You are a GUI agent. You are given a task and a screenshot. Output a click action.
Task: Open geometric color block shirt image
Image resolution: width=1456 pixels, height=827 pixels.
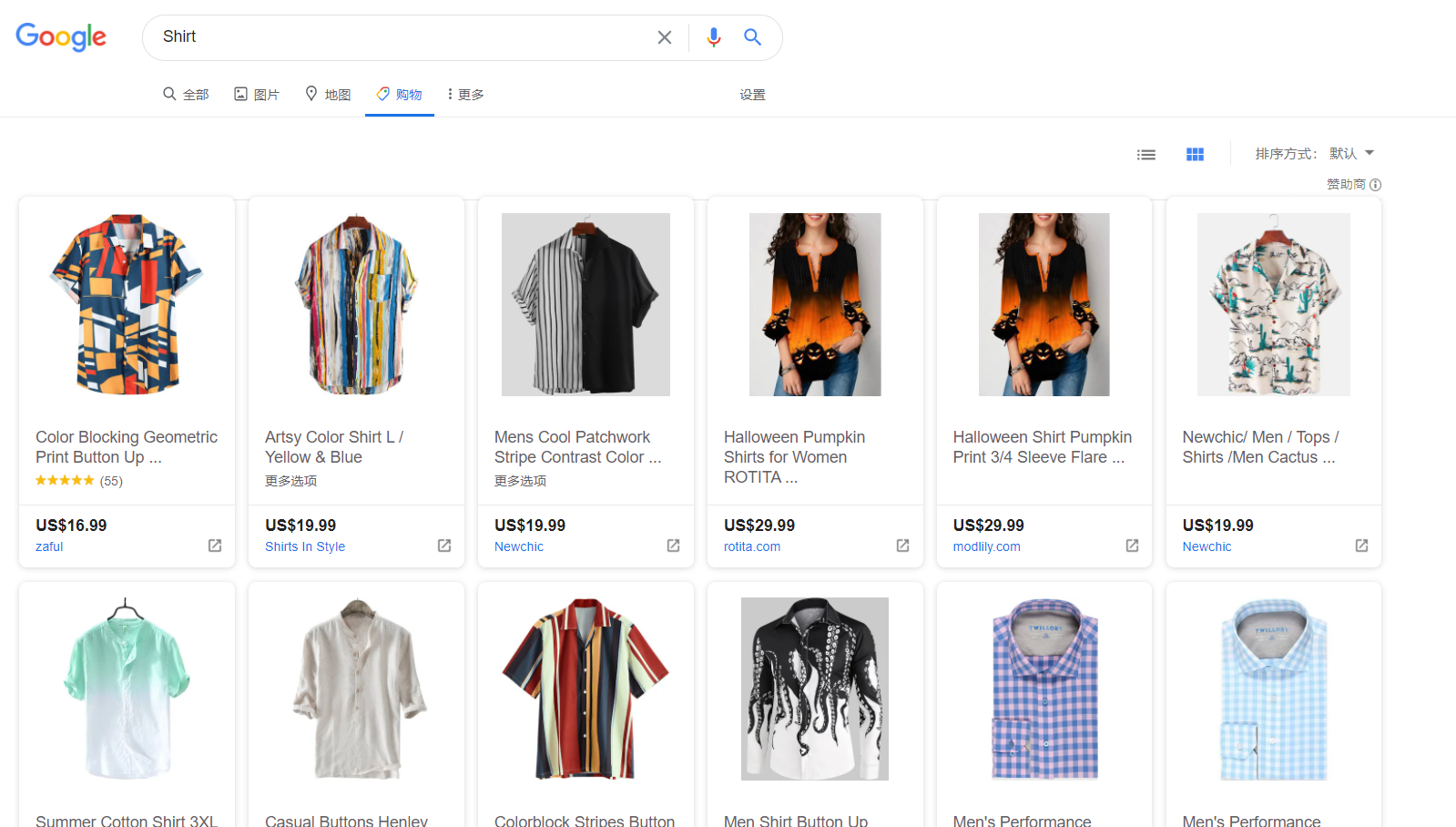(127, 304)
